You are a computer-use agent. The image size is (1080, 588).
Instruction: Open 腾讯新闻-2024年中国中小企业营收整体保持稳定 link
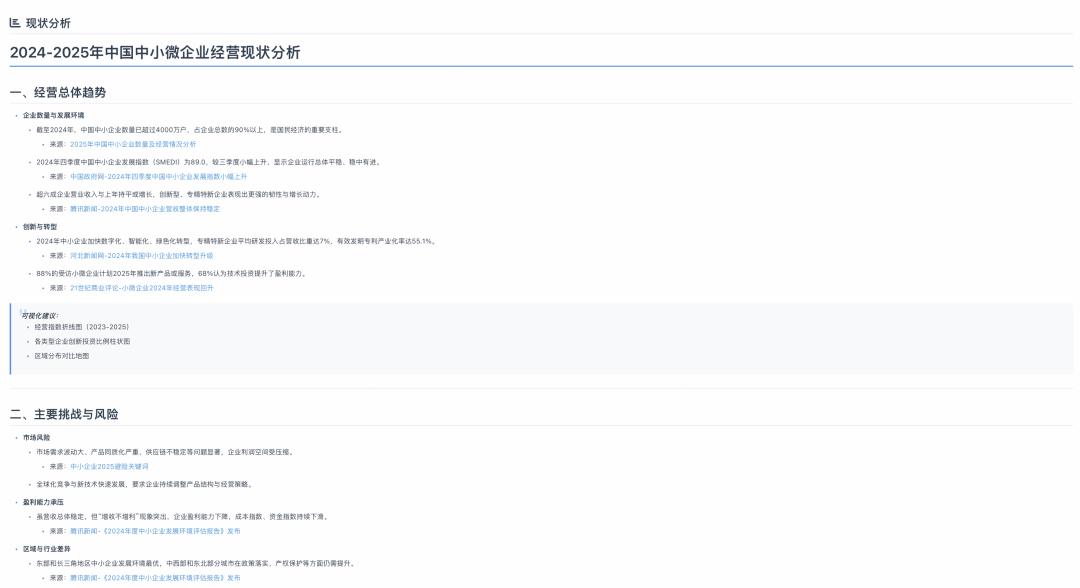[x=145, y=209]
